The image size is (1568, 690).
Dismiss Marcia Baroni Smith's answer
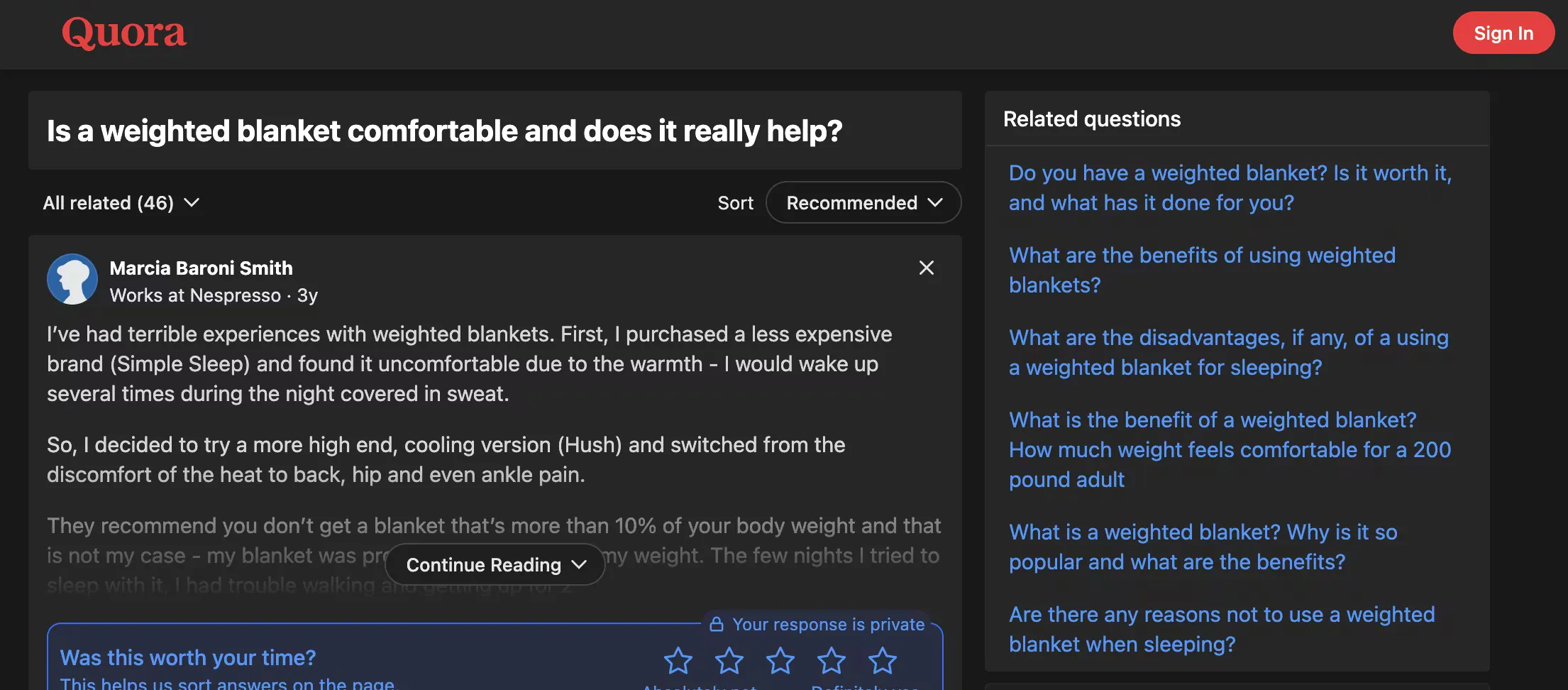pyautogui.click(x=926, y=268)
